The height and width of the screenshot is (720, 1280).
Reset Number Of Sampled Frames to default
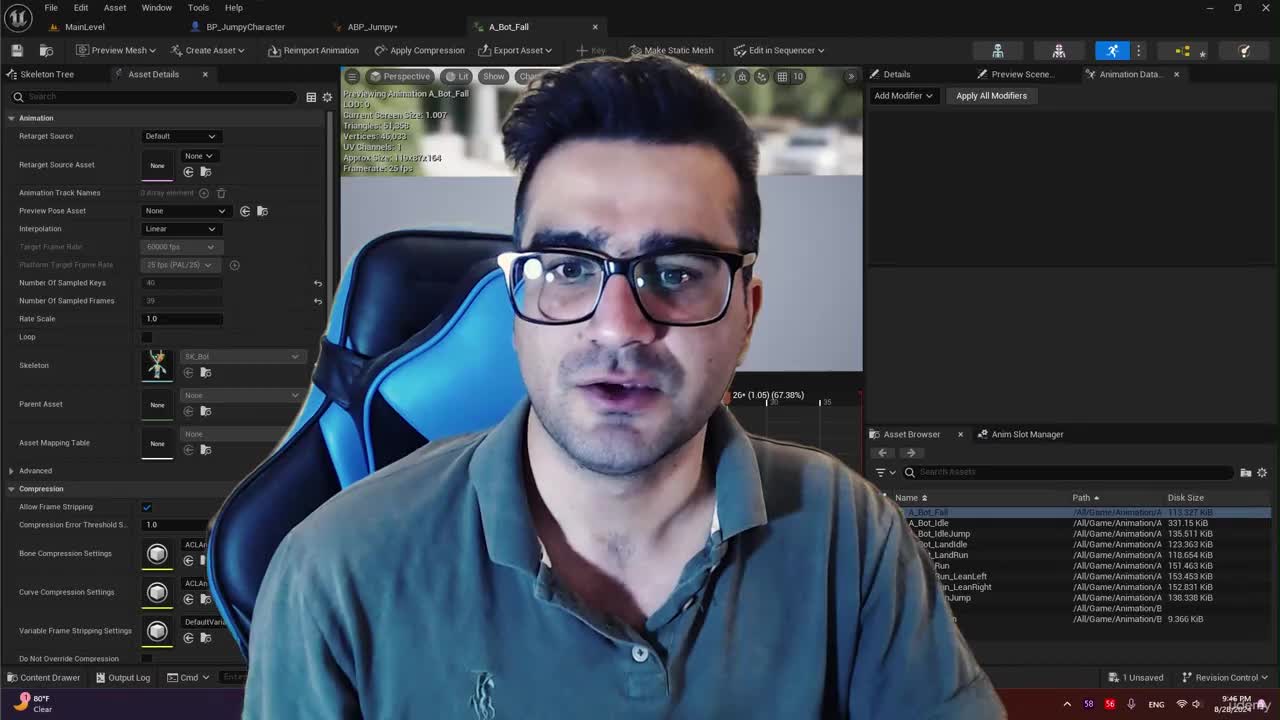318,301
